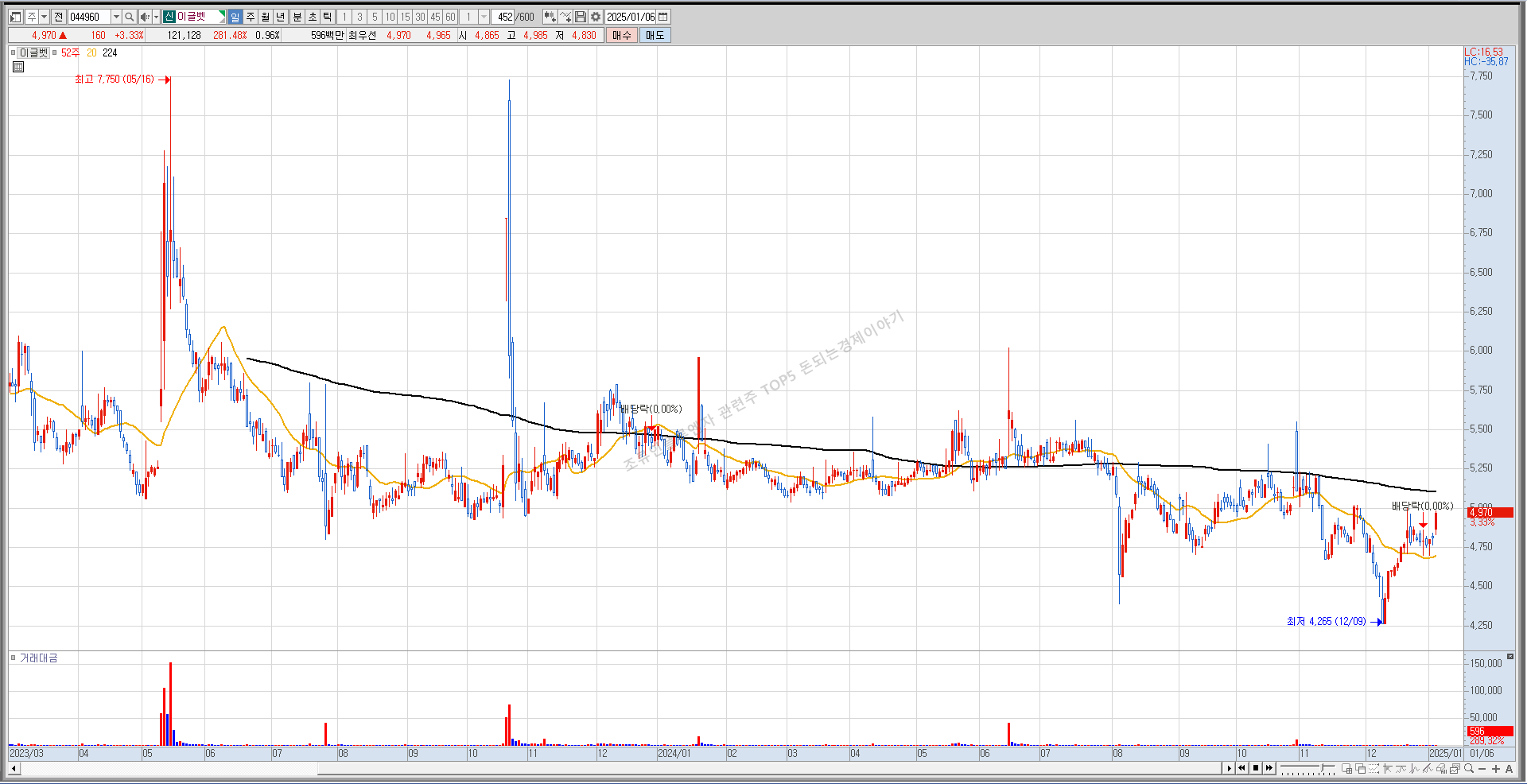Open the search magnifier next to stock code
Screen dimensions: 1527x784
point(130,17)
